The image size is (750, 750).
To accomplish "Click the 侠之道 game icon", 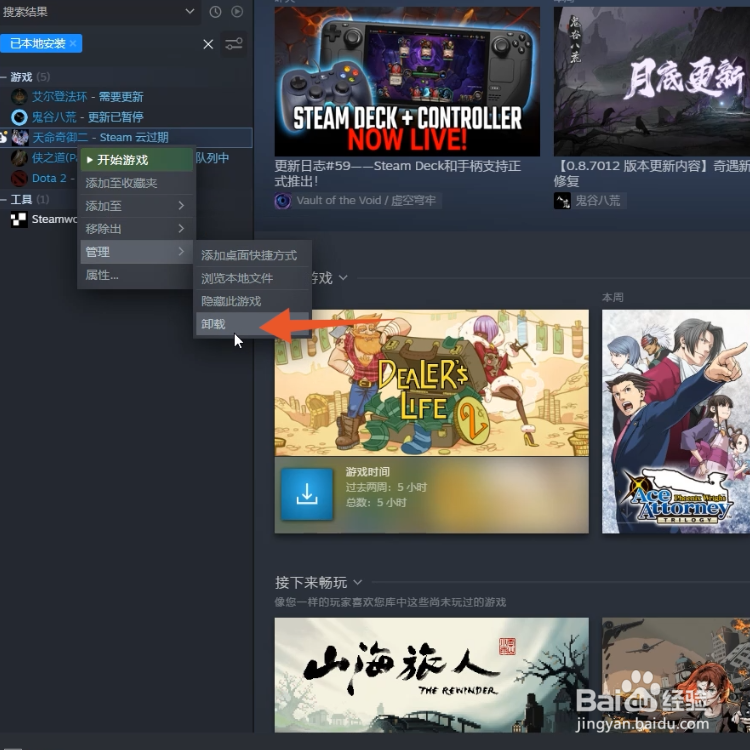I will (x=19, y=158).
